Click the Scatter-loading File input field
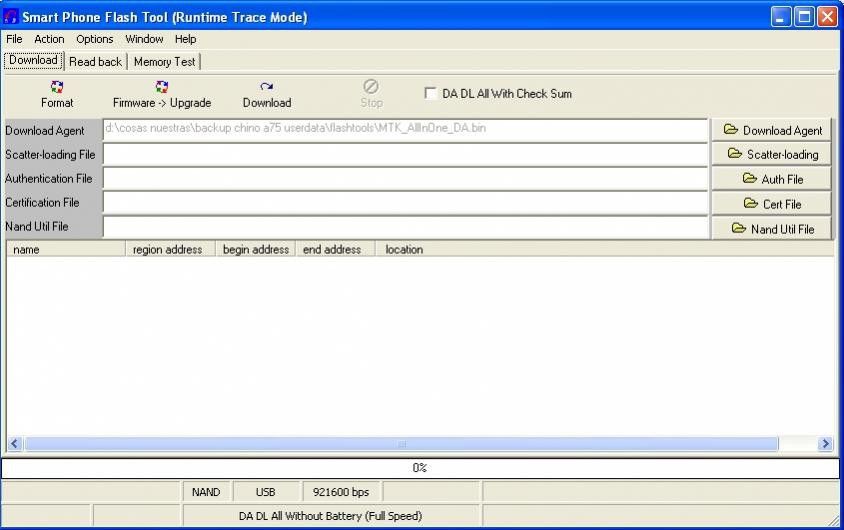Viewport: 844px width, 530px height. [405, 155]
